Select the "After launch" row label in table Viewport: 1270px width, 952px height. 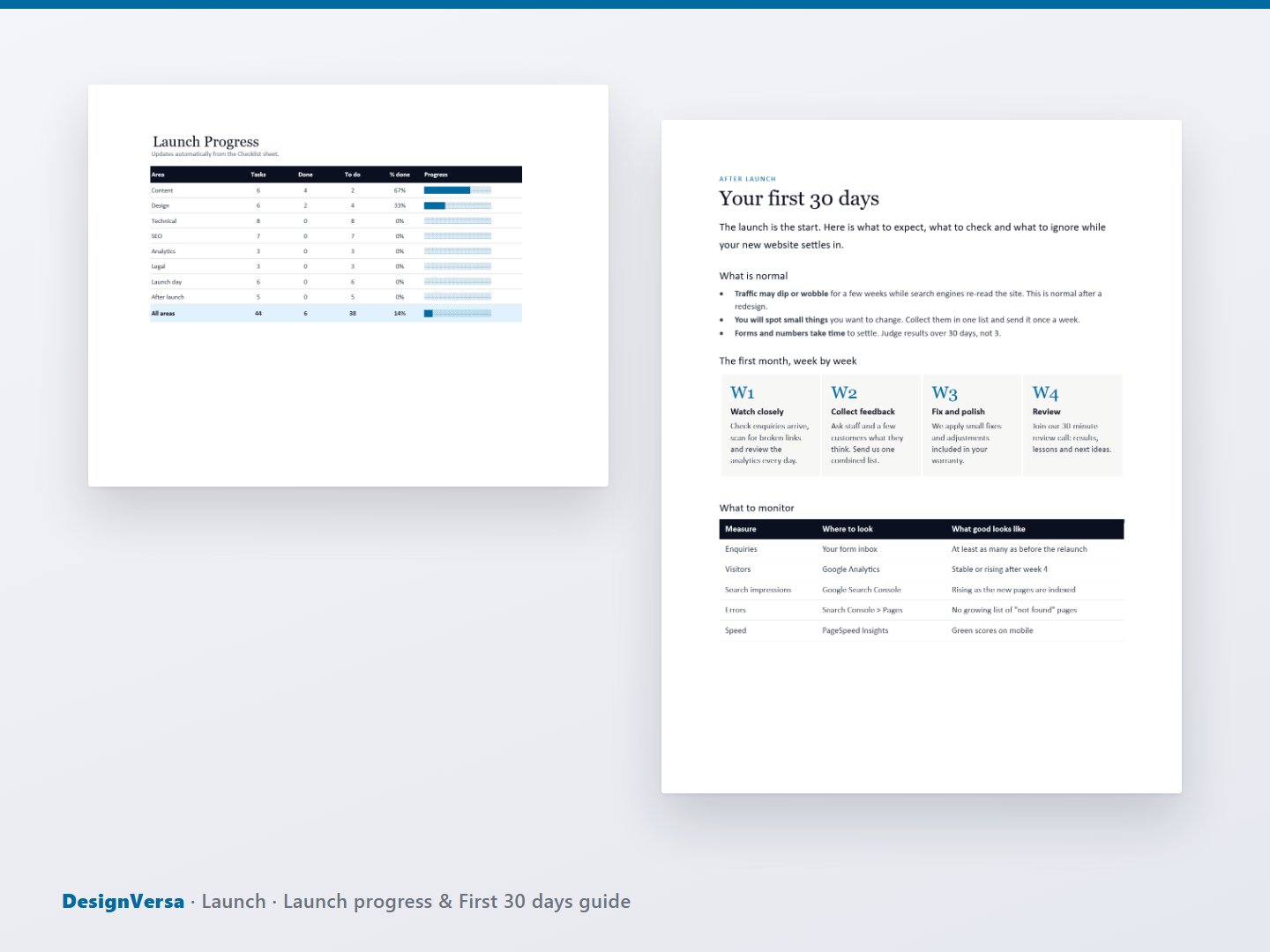[168, 297]
